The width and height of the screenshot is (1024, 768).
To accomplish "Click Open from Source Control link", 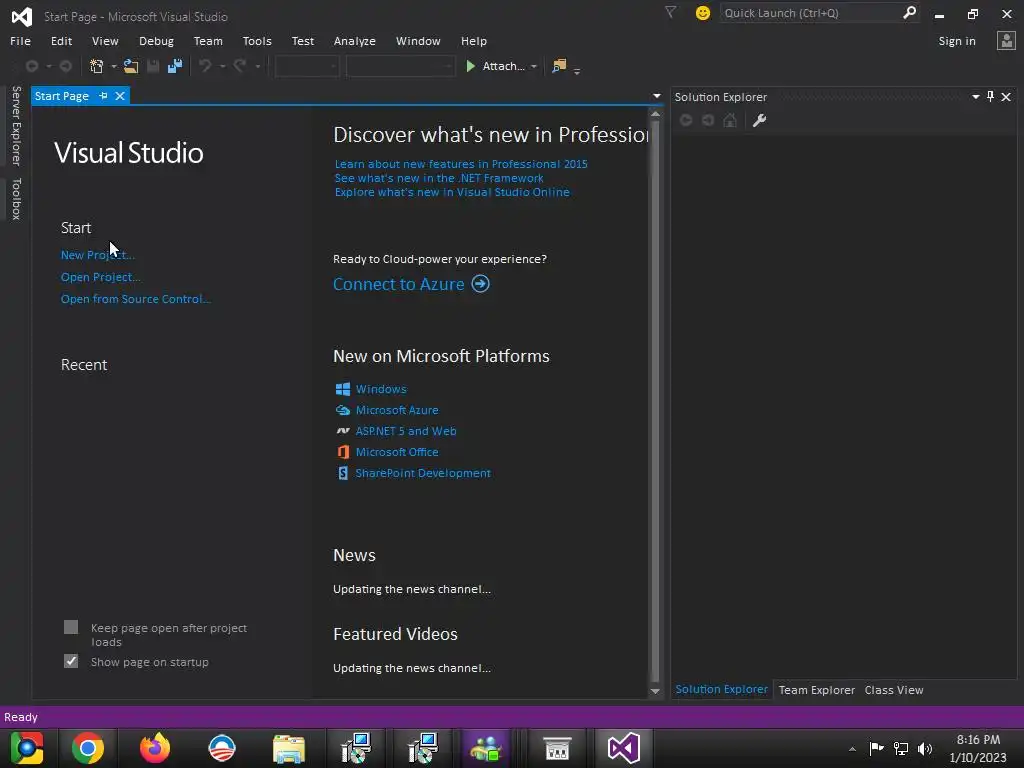I will pyautogui.click(x=136, y=299).
